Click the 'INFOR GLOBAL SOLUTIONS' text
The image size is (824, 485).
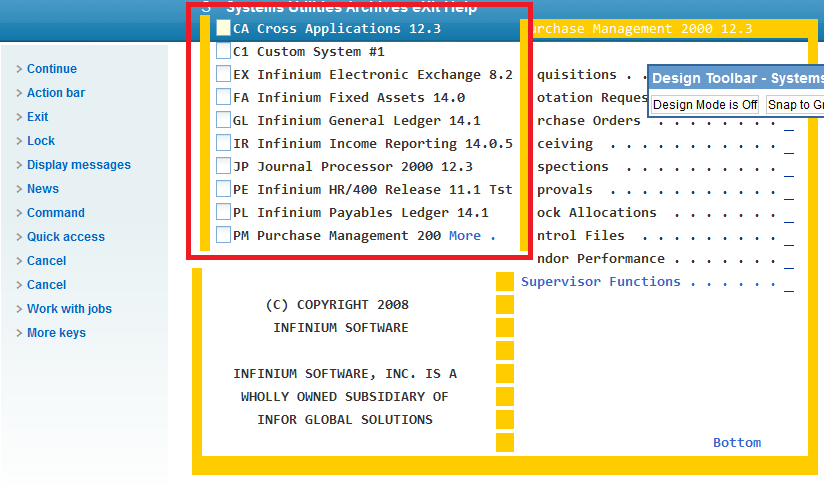coord(345,420)
